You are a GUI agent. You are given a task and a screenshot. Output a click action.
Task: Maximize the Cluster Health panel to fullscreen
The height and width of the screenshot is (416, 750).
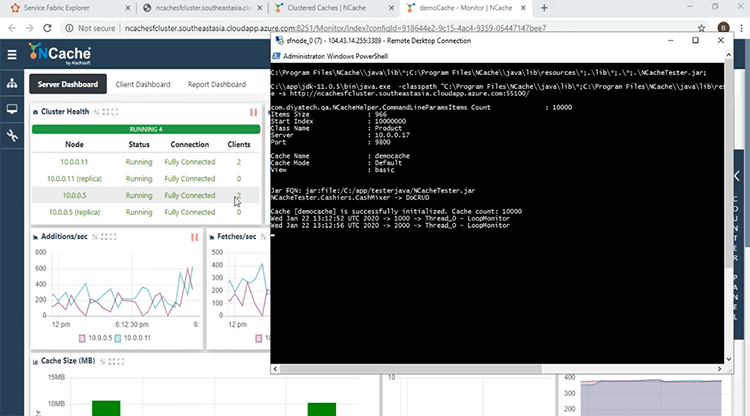tap(114, 112)
